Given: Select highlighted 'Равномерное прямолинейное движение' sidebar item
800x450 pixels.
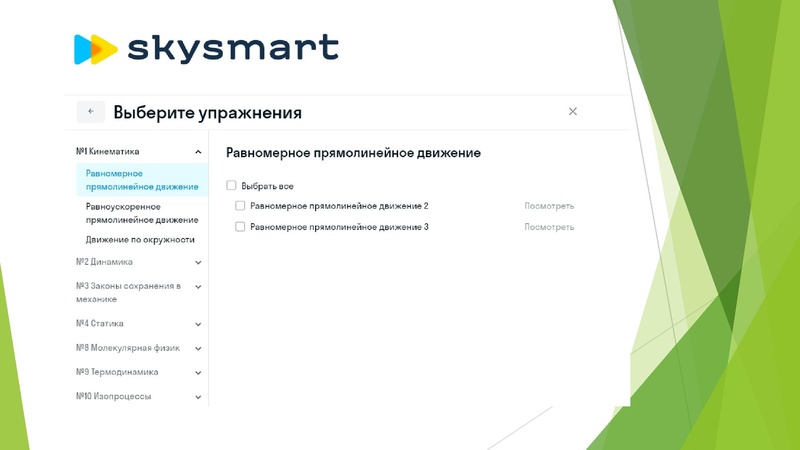Looking at the screenshot, I should (141, 180).
